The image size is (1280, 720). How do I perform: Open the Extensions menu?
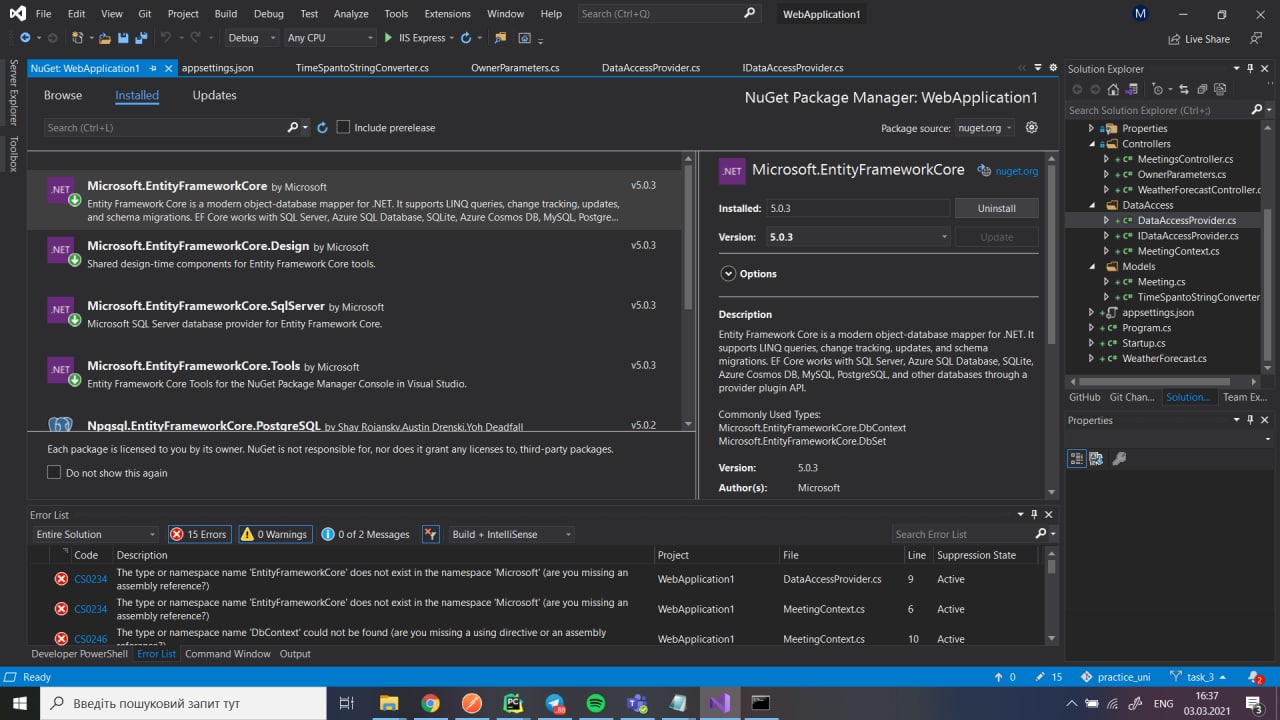point(447,14)
